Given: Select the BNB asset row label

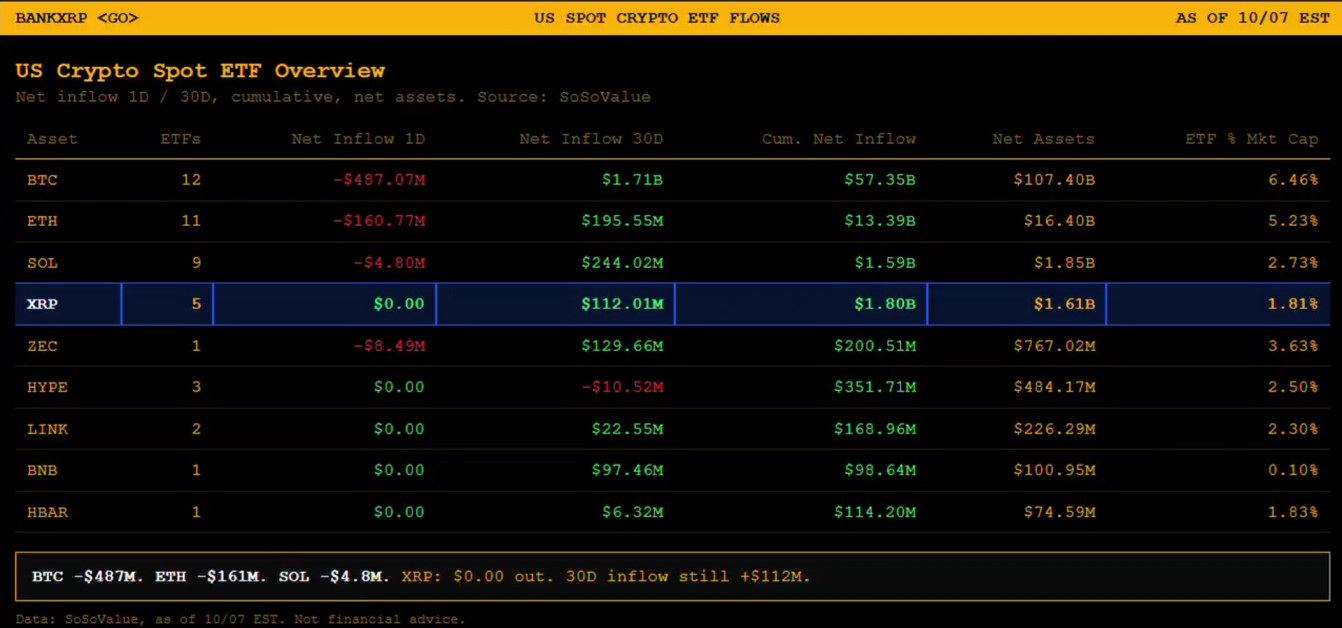Looking at the screenshot, I should coord(42,470).
